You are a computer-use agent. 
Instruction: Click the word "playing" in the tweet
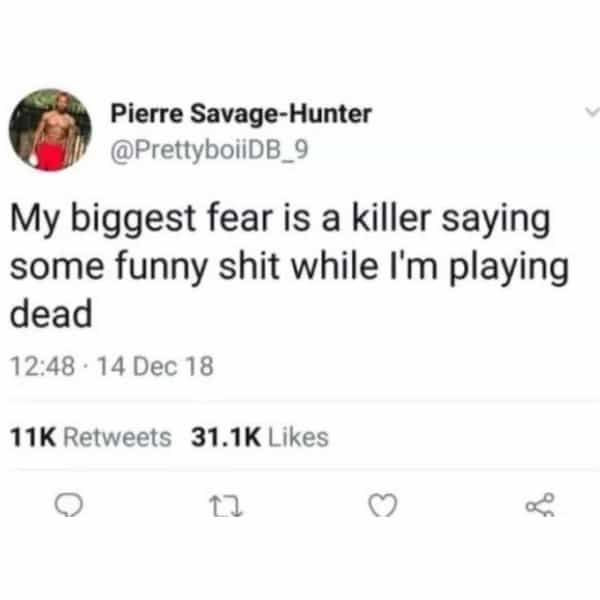509,269
